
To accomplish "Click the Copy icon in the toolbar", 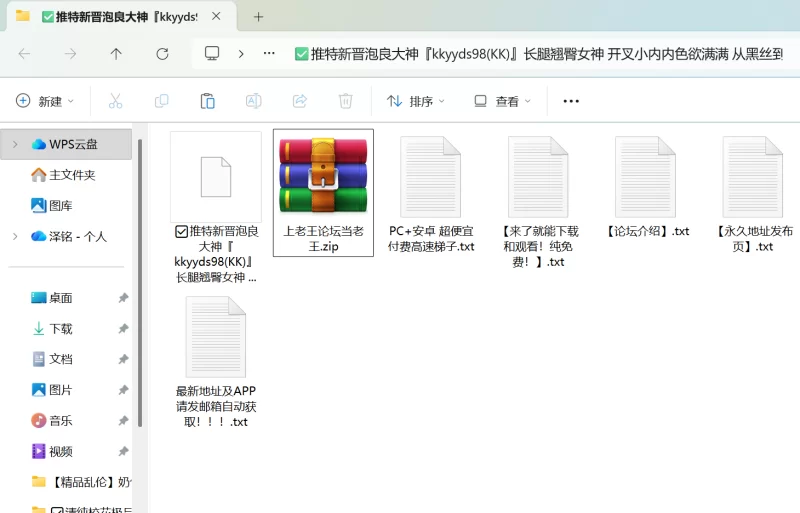I will click(161, 101).
